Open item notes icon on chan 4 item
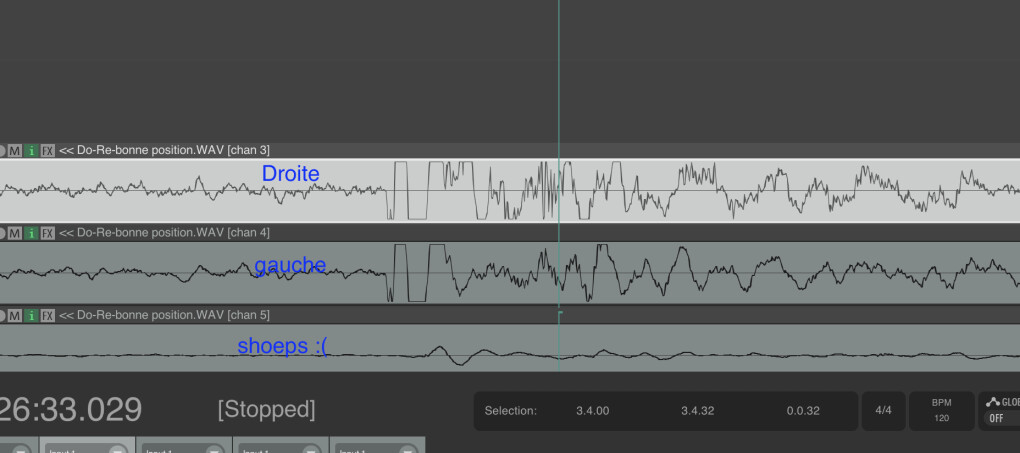The width and height of the screenshot is (1020, 453). pos(31,232)
